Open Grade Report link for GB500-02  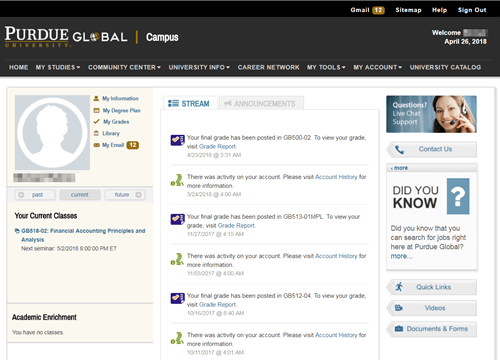coord(217,146)
